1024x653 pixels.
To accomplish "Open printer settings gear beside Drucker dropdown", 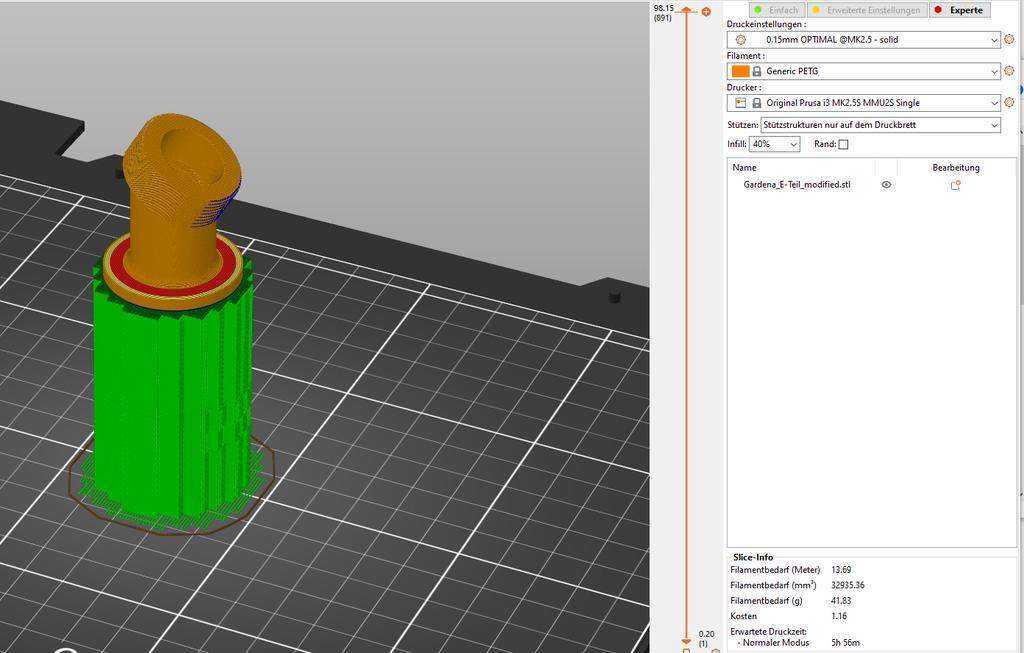I will coord(1009,103).
